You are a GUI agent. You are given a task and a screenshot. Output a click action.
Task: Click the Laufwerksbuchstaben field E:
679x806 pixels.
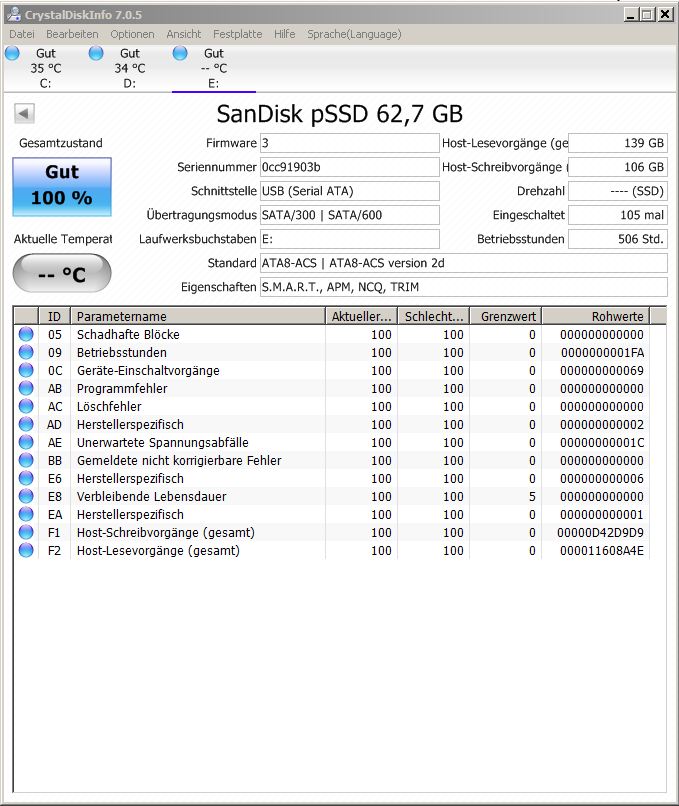tap(350, 239)
